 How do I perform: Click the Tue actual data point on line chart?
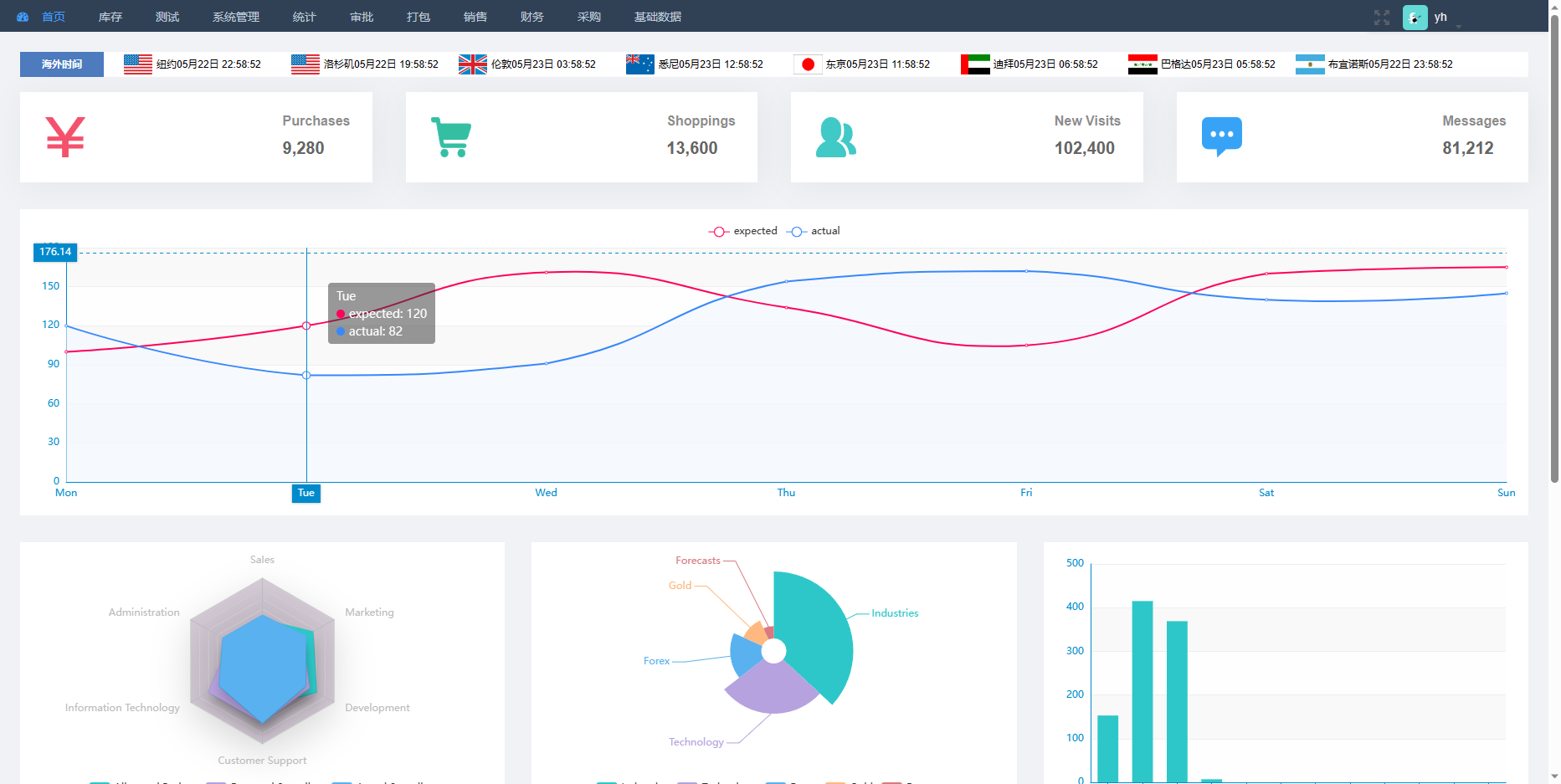306,375
